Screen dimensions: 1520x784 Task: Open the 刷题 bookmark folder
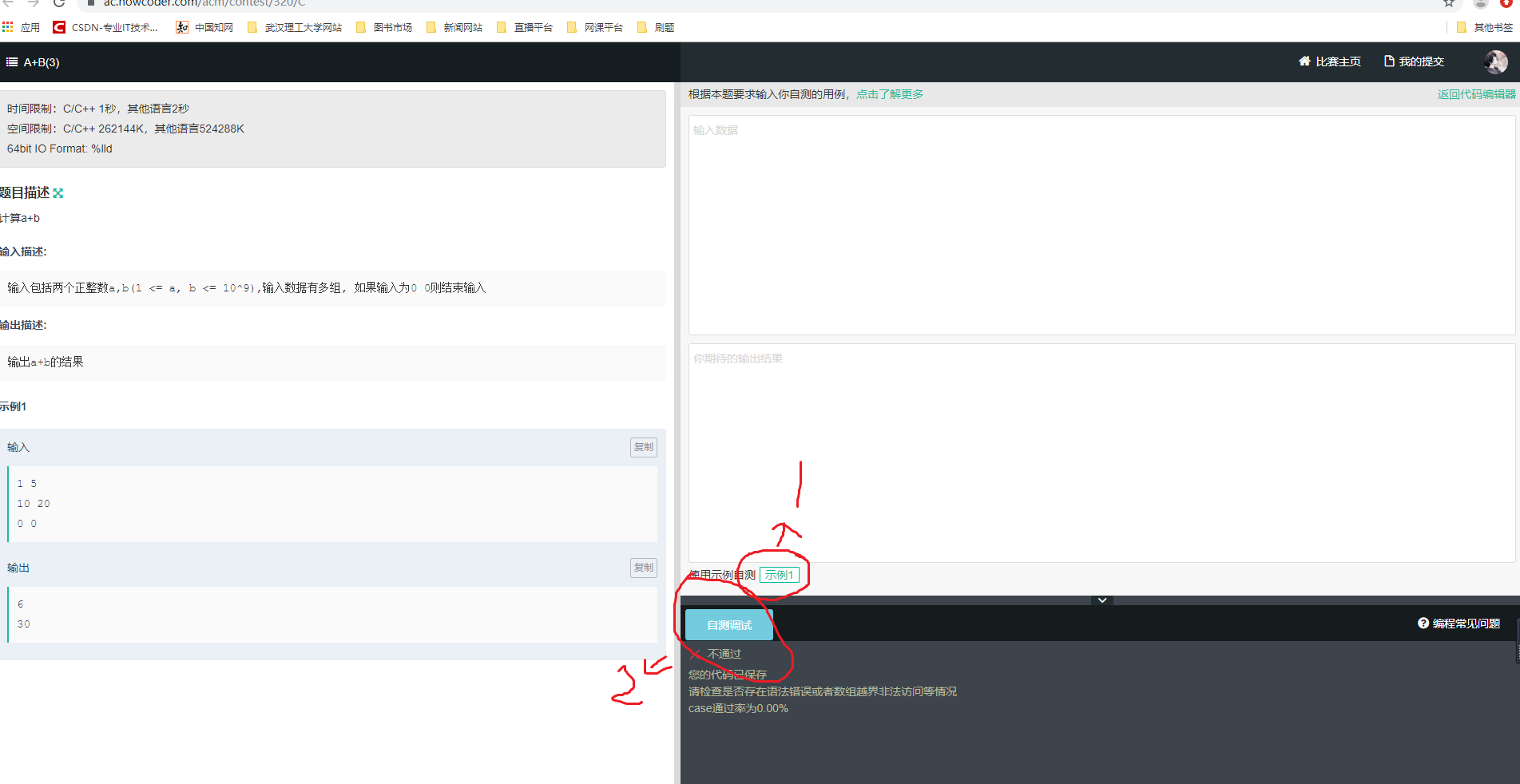click(656, 27)
